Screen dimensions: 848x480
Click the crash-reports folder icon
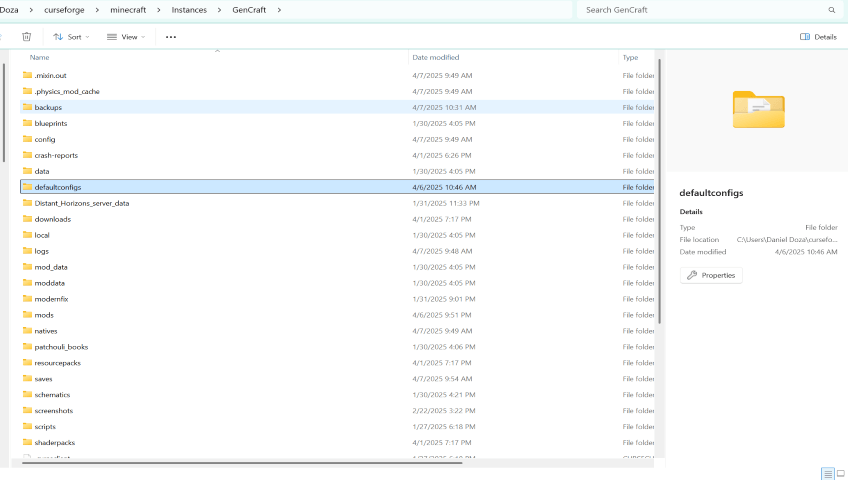(28, 155)
